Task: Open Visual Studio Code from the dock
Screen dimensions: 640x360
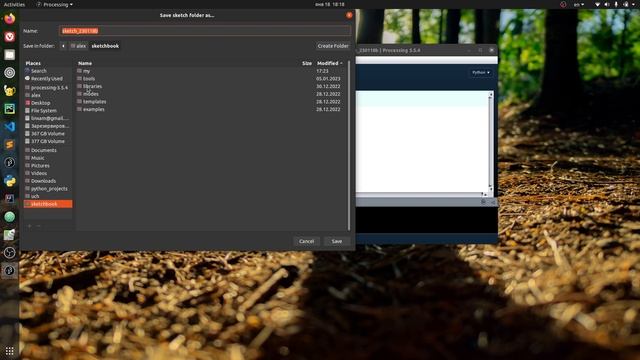Action: (9, 127)
